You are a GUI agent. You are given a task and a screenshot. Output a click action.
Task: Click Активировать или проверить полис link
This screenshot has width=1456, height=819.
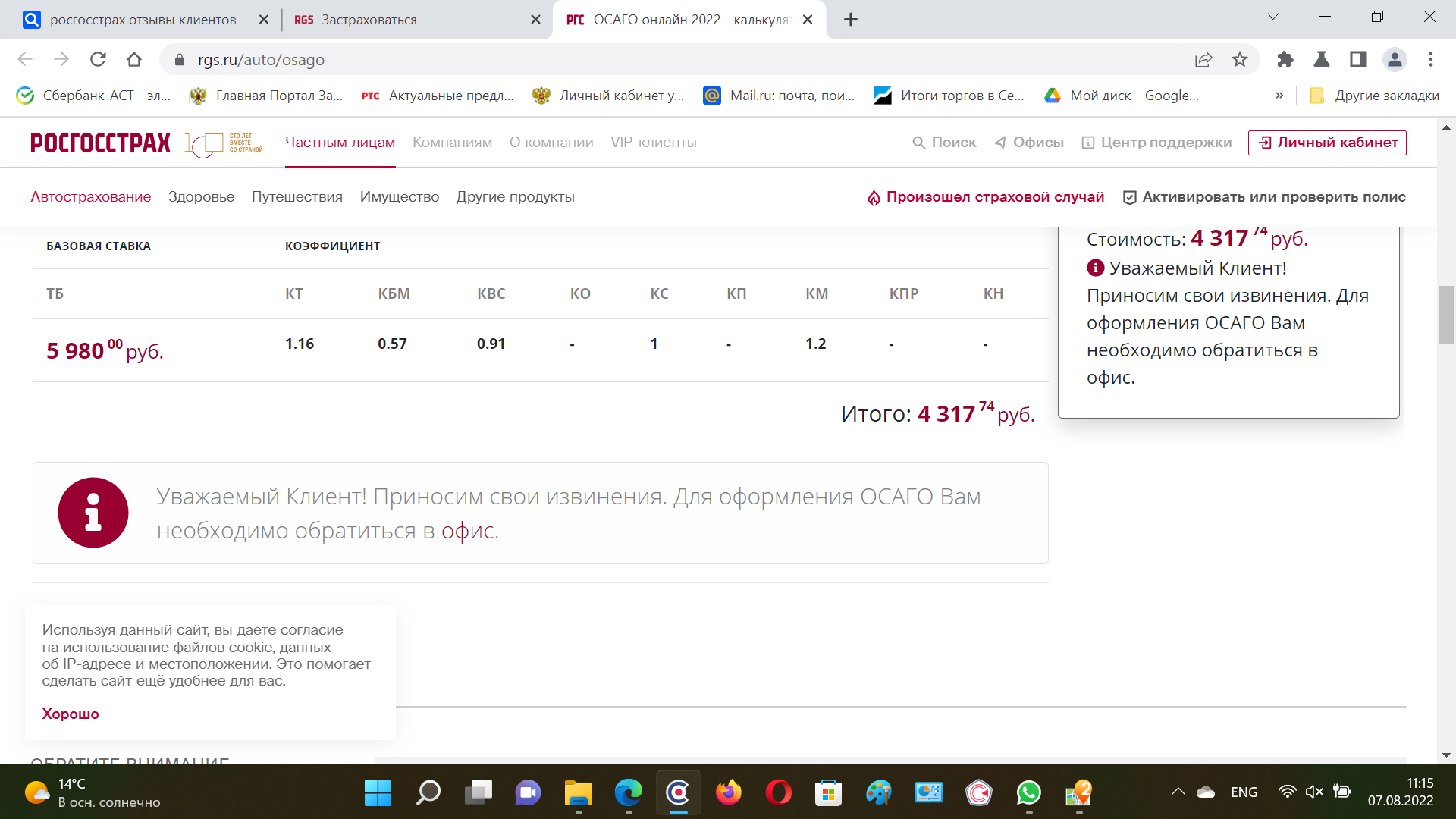coord(1264,197)
